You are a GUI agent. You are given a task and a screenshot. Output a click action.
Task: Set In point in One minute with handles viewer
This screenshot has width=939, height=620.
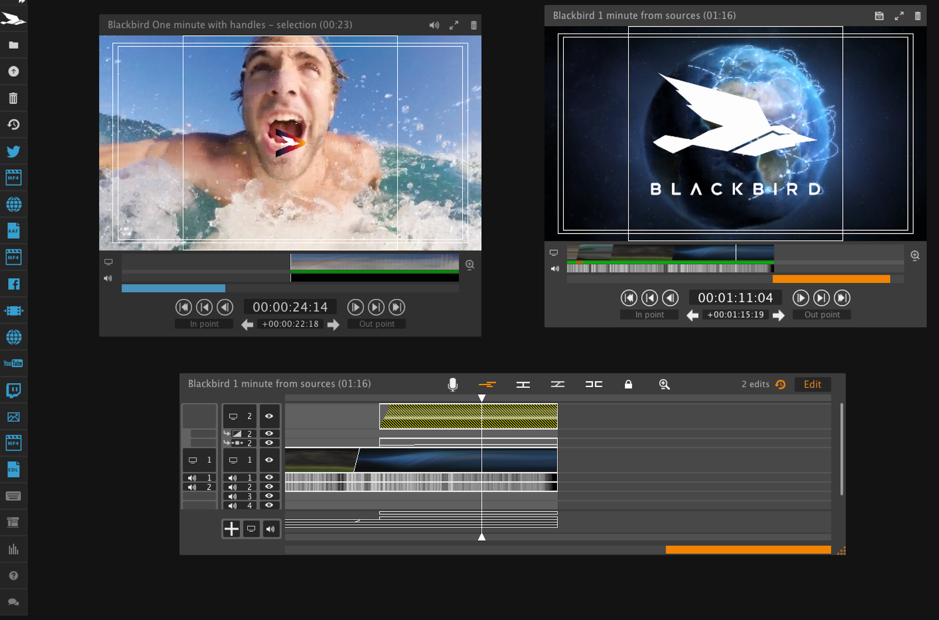204,324
